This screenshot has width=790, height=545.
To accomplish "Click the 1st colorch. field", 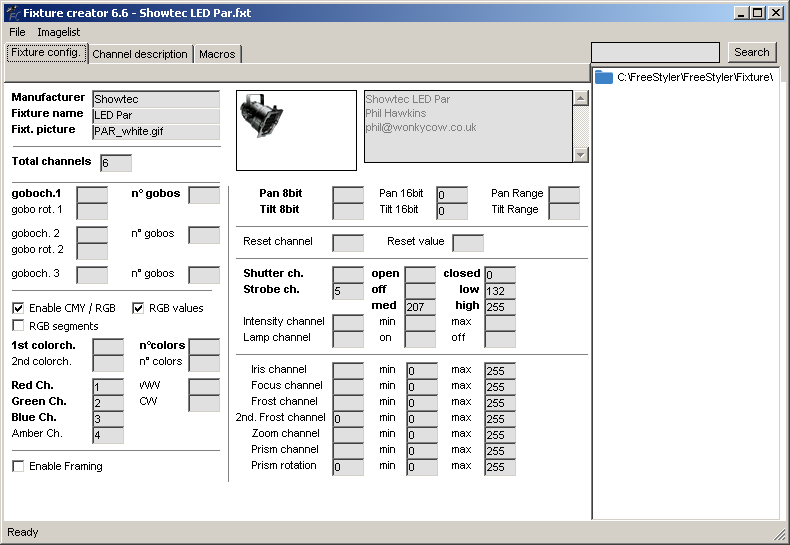I will (108, 347).
